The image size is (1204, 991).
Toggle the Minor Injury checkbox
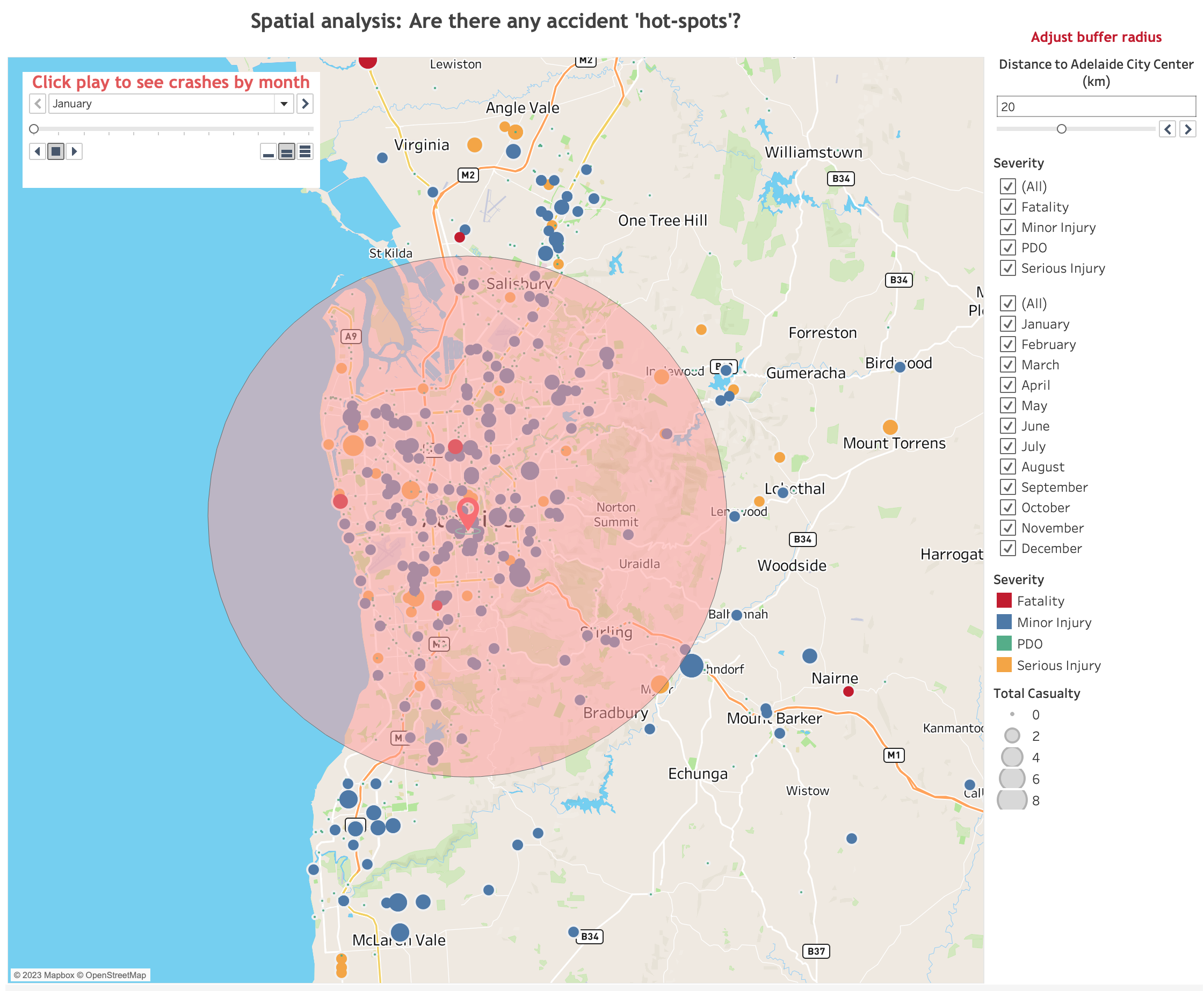pyautogui.click(x=1007, y=227)
